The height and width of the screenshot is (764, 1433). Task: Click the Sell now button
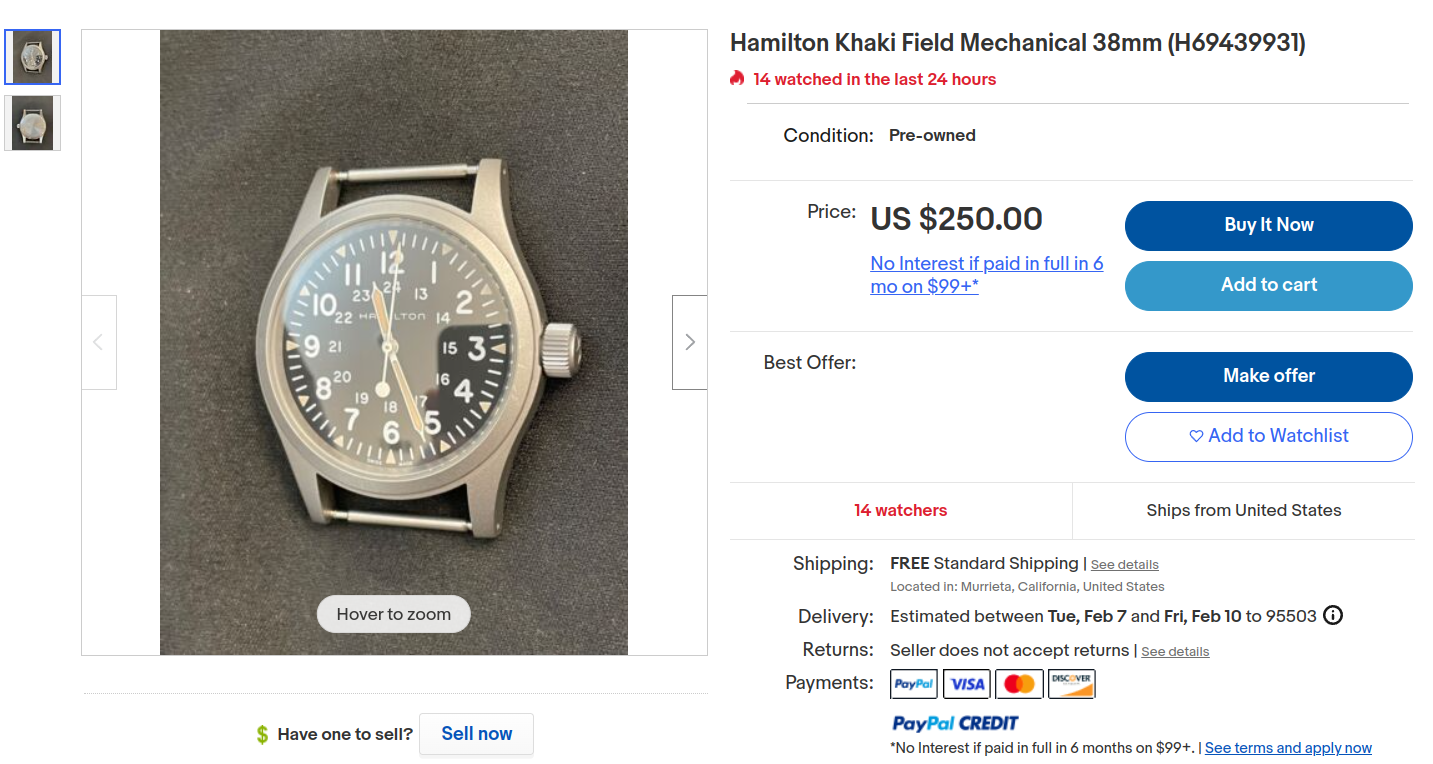pyautogui.click(x=476, y=734)
